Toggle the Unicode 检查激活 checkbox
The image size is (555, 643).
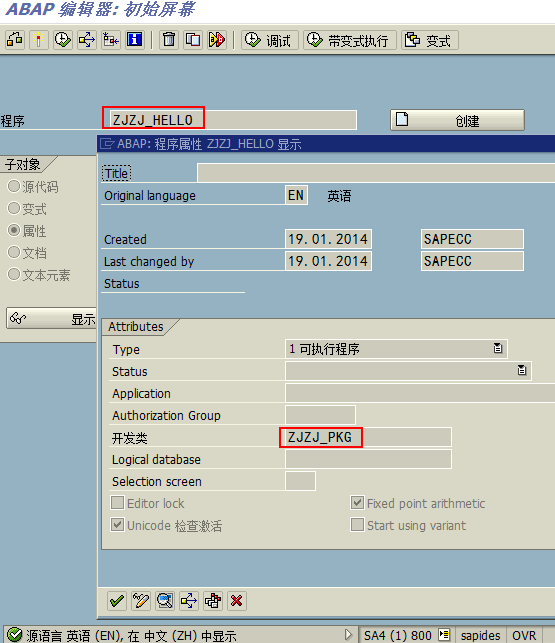118,524
